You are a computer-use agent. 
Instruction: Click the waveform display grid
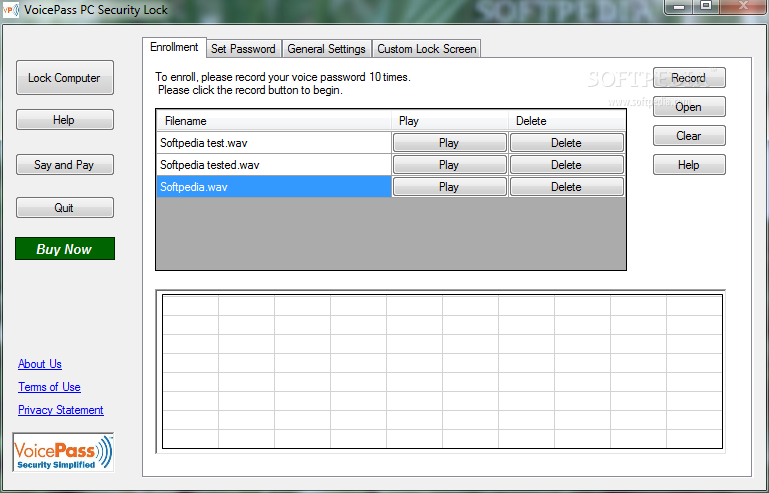[x=442, y=371]
